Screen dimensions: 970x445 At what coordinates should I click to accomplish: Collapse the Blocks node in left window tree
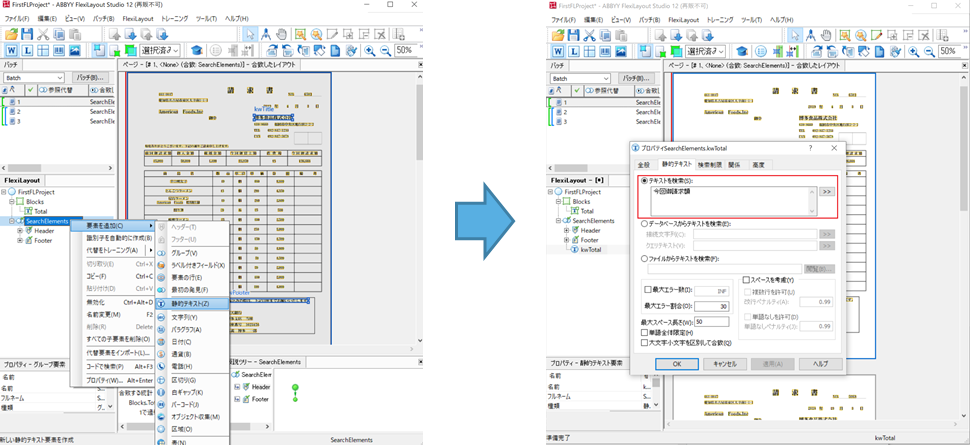click(x=11, y=202)
